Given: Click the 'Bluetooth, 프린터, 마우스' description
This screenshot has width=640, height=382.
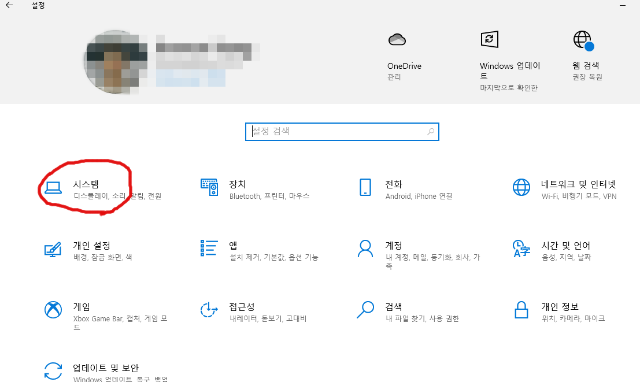Looking at the screenshot, I should click(269, 196).
